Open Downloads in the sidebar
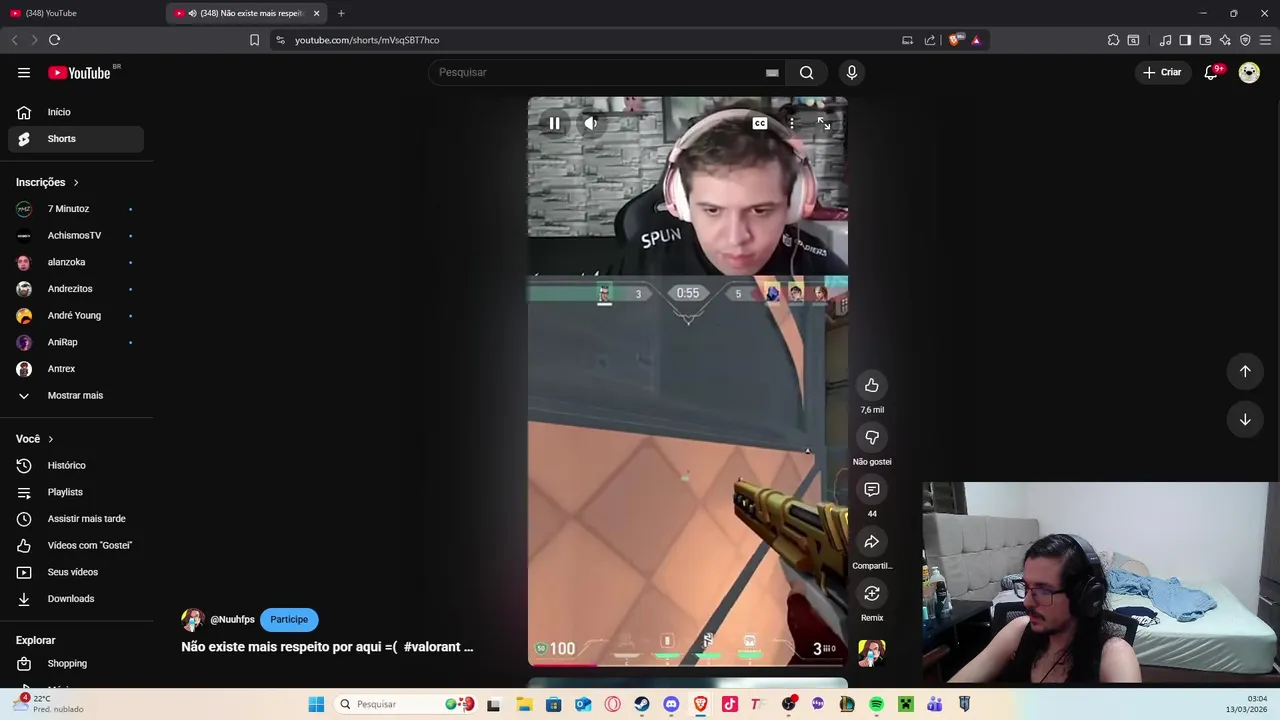Screen dimensions: 1280x720 coord(76,599)
